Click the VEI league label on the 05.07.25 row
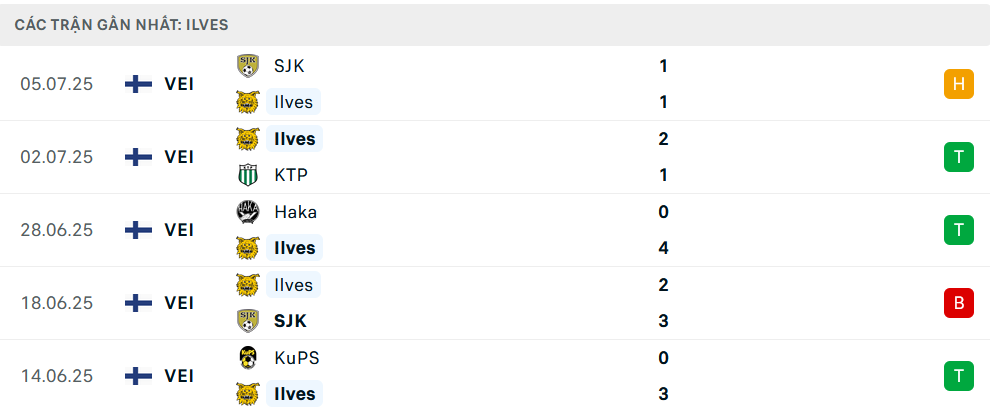This screenshot has width=990, height=410. pyautogui.click(x=179, y=84)
